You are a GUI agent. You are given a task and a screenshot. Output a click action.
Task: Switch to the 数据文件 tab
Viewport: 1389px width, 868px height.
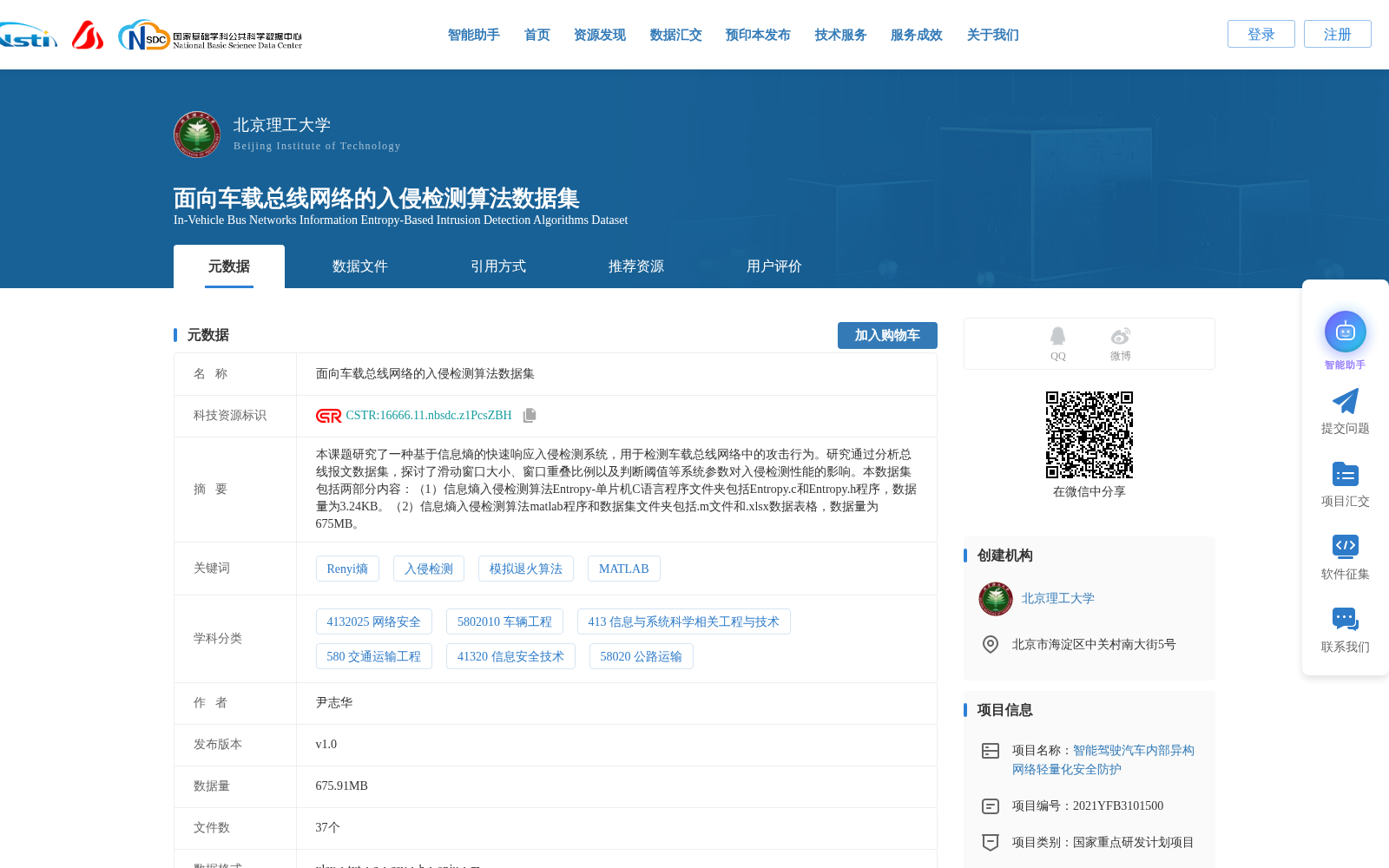(x=360, y=266)
